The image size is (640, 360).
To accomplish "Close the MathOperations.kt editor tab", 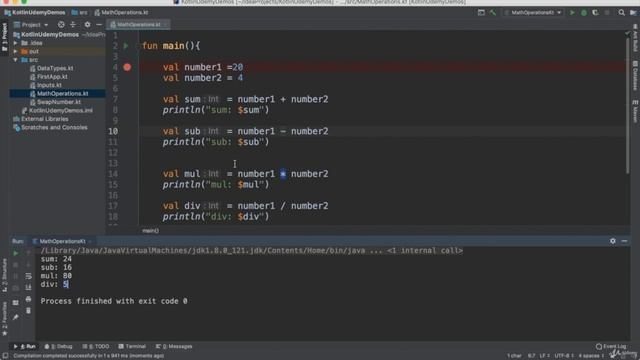I will (x=165, y=25).
